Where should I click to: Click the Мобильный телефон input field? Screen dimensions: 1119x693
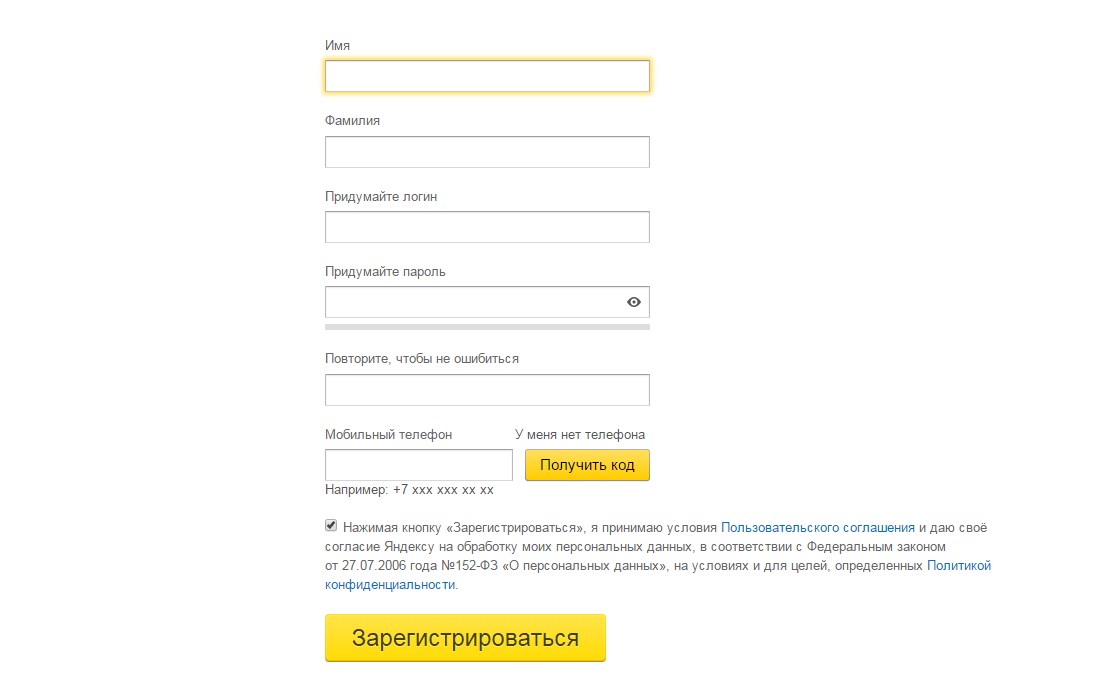pyautogui.click(x=418, y=465)
